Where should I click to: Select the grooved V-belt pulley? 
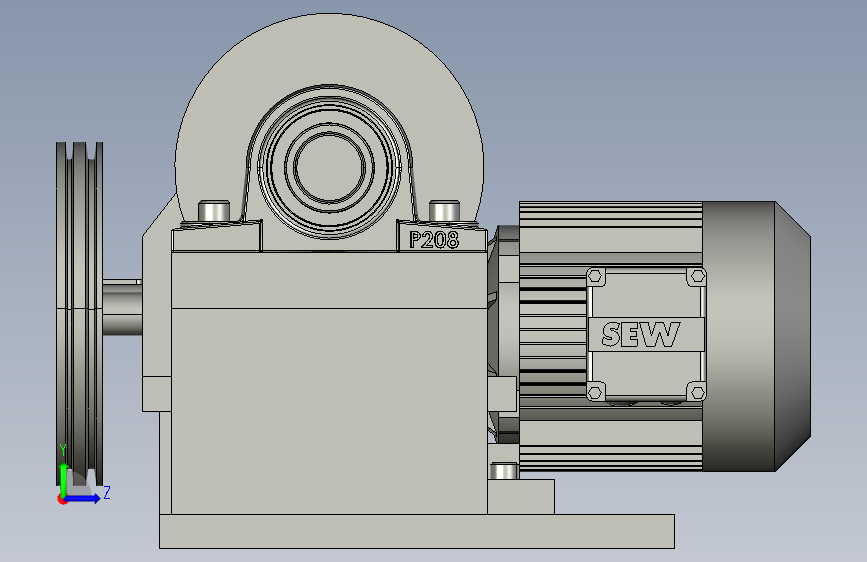[79, 314]
